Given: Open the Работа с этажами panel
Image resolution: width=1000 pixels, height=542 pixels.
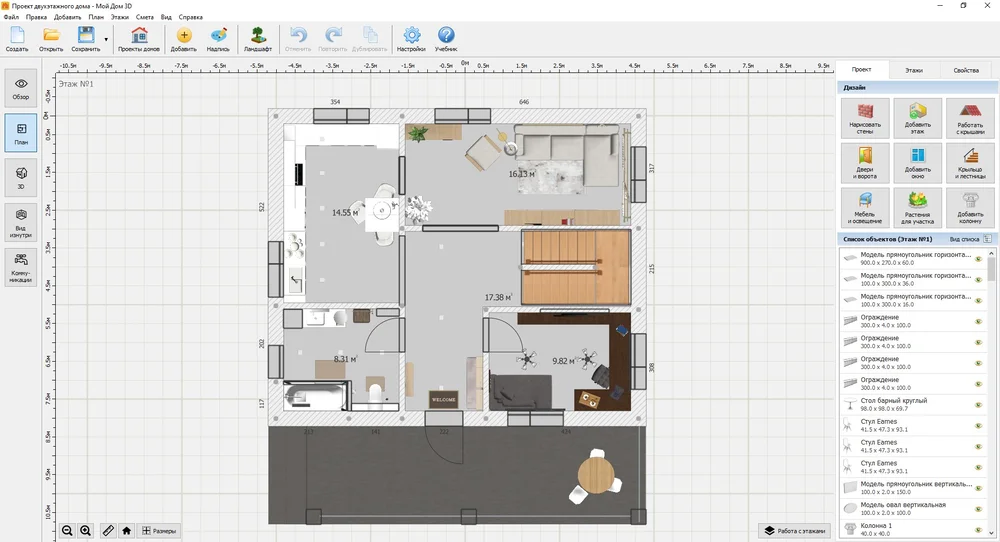Looking at the screenshot, I should (x=795, y=530).
